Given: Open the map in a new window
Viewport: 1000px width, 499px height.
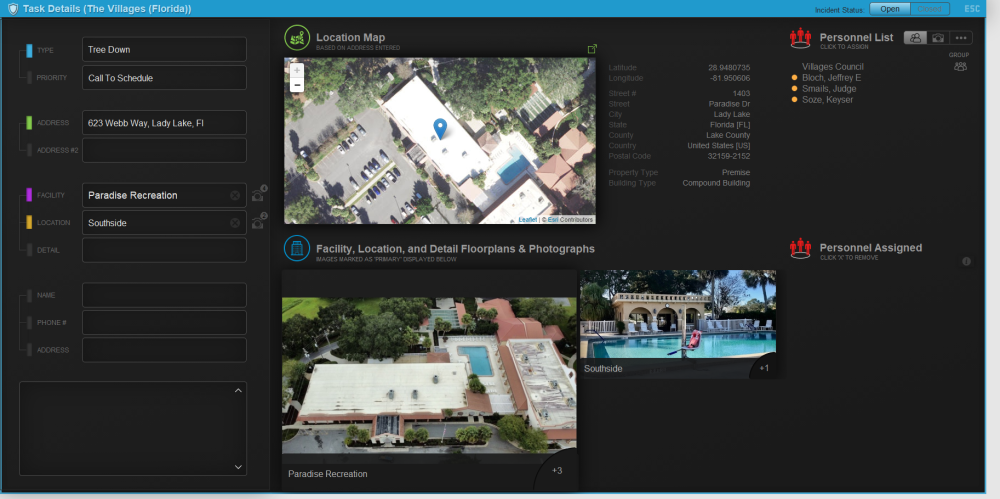Looking at the screenshot, I should pyautogui.click(x=591, y=49).
